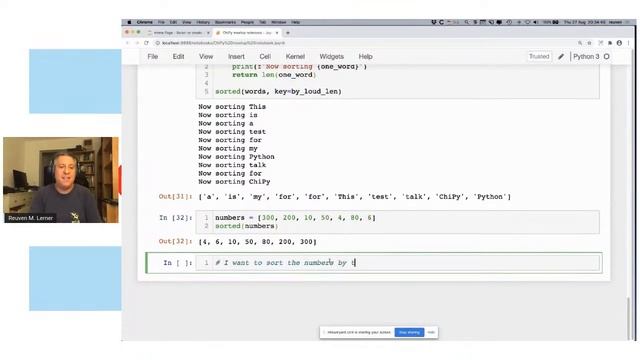Click the empty In [ ] prompt
Viewport: 640px width, 360px height.
point(178,263)
